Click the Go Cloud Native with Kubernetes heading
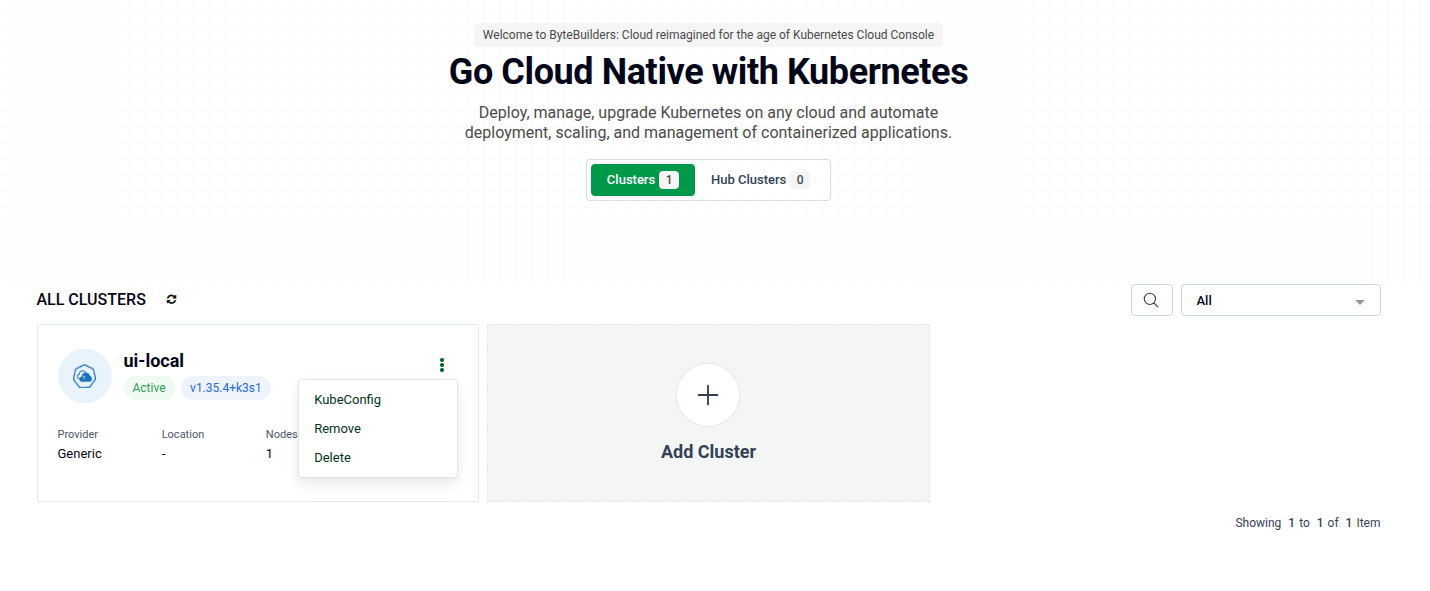Viewport: 1430px width, 591px height. point(708,72)
